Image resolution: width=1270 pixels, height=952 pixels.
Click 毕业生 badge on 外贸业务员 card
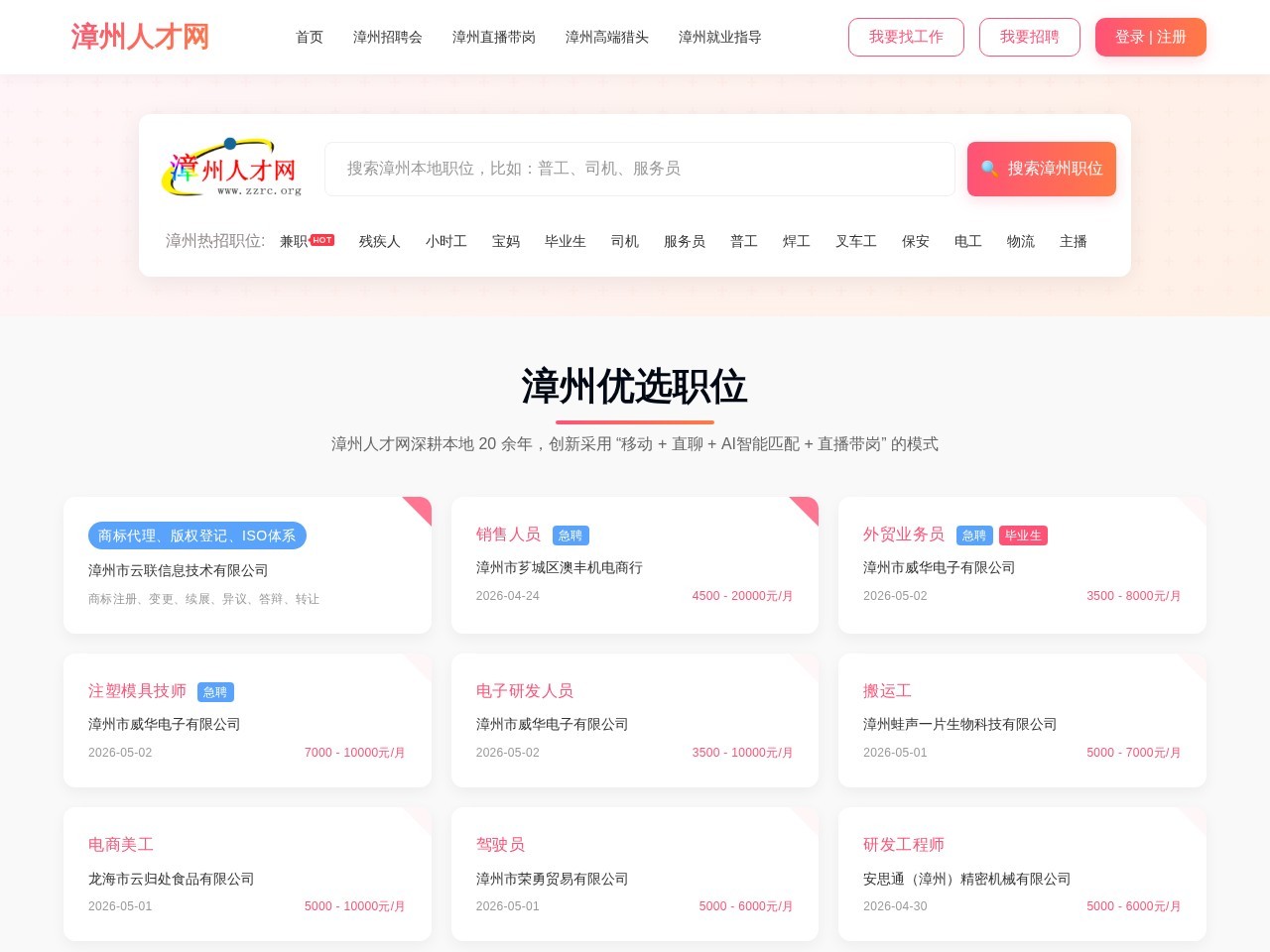1023,535
